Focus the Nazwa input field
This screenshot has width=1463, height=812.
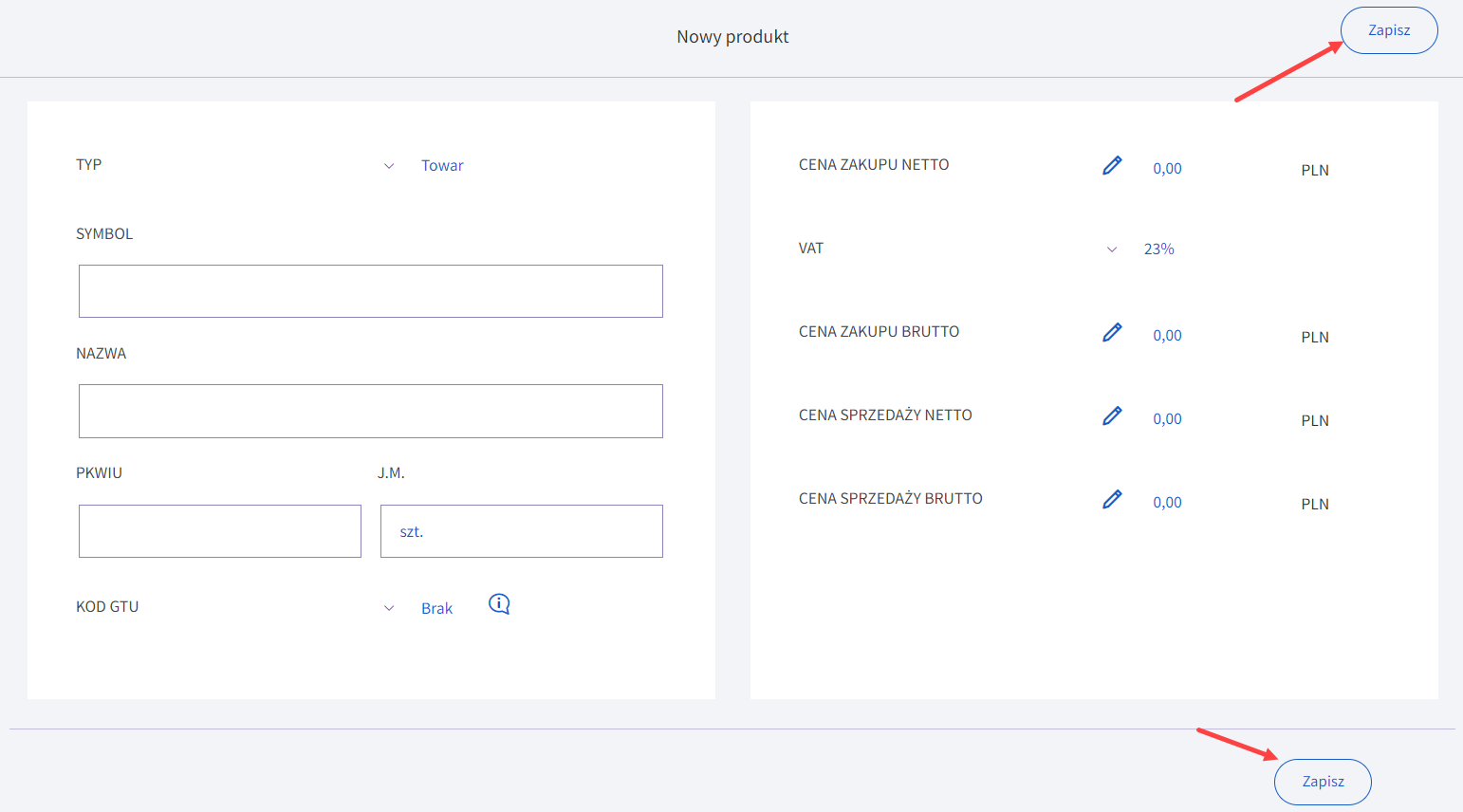(370, 411)
